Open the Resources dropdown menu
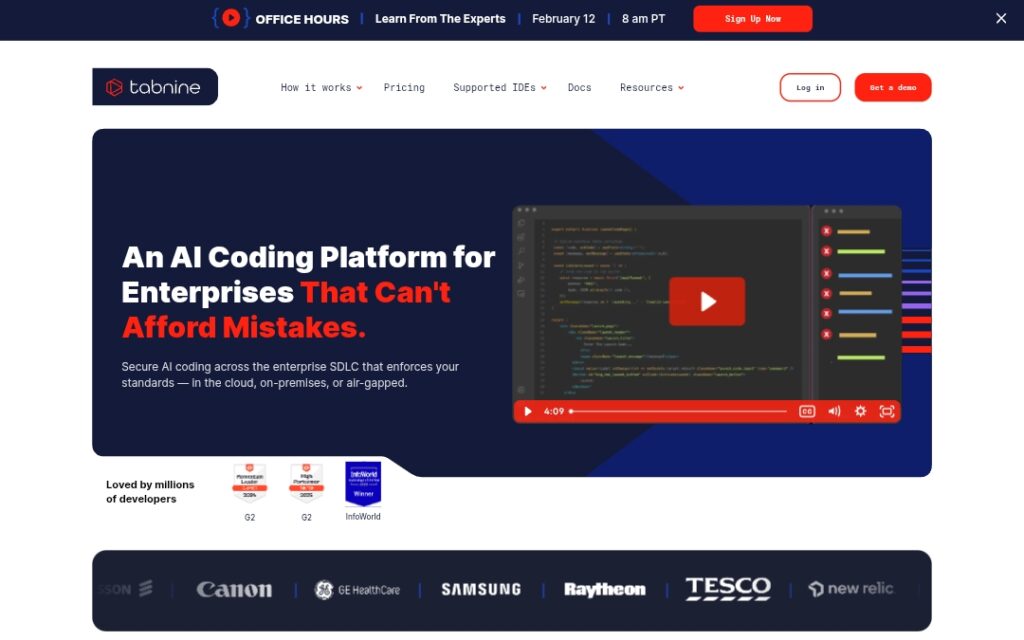1024x640 pixels. pos(651,88)
